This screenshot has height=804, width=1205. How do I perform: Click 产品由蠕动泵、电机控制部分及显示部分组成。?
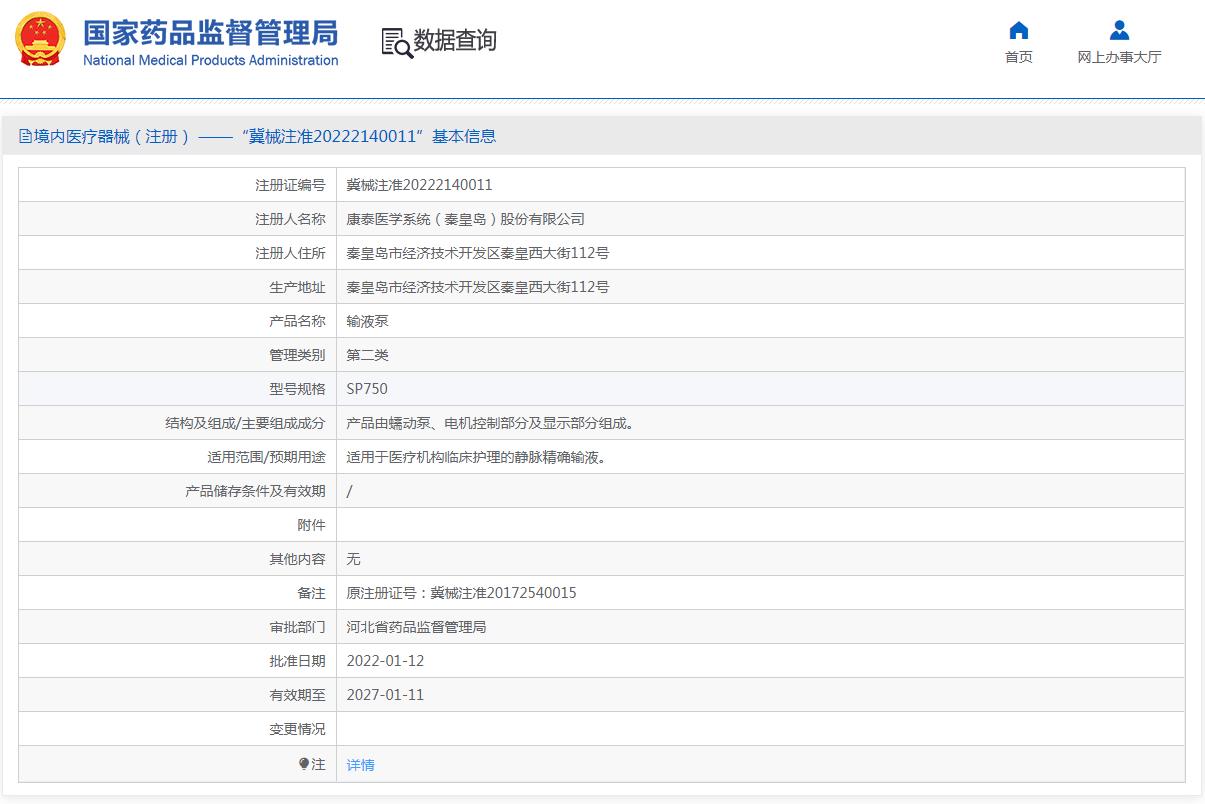pyautogui.click(x=493, y=423)
